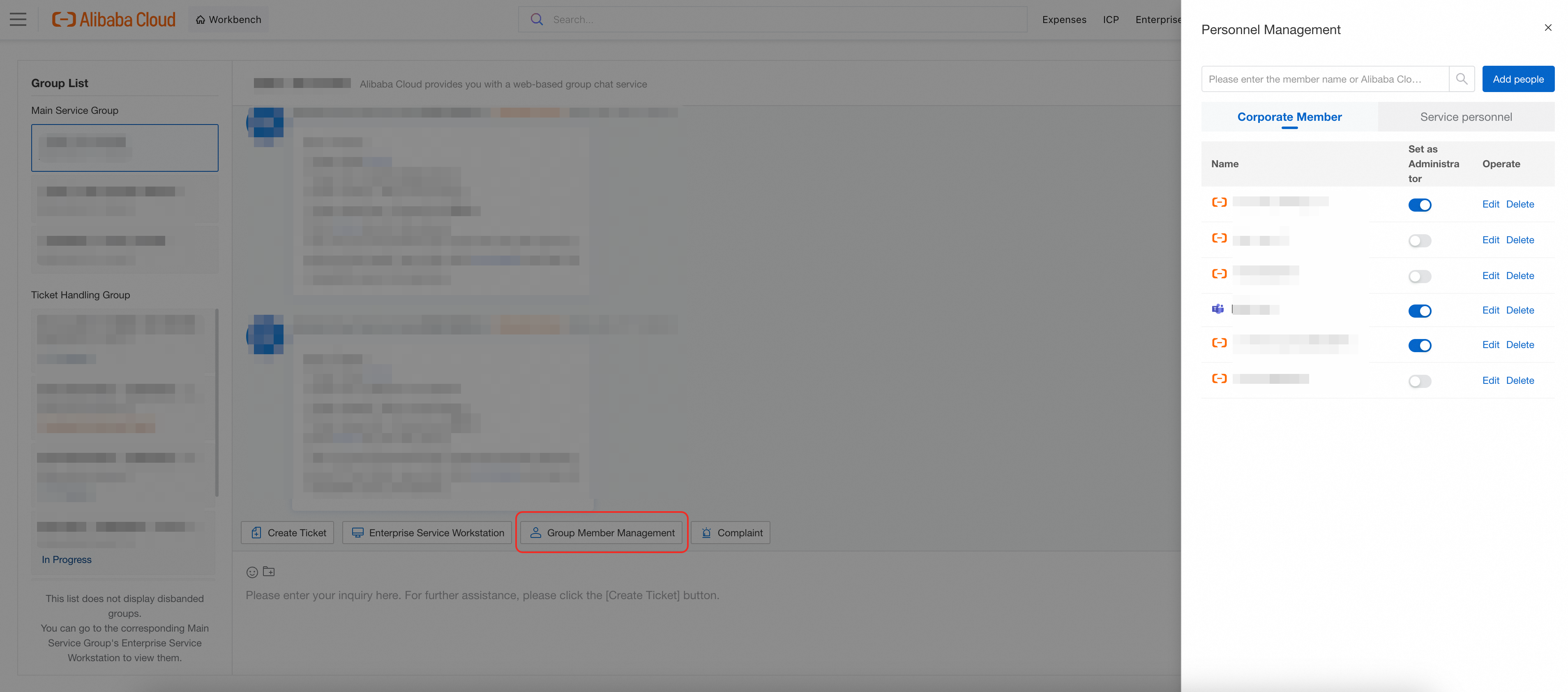The width and height of the screenshot is (1568, 692).
Task: Edit the first corporate member
Action: point(1491,205)
